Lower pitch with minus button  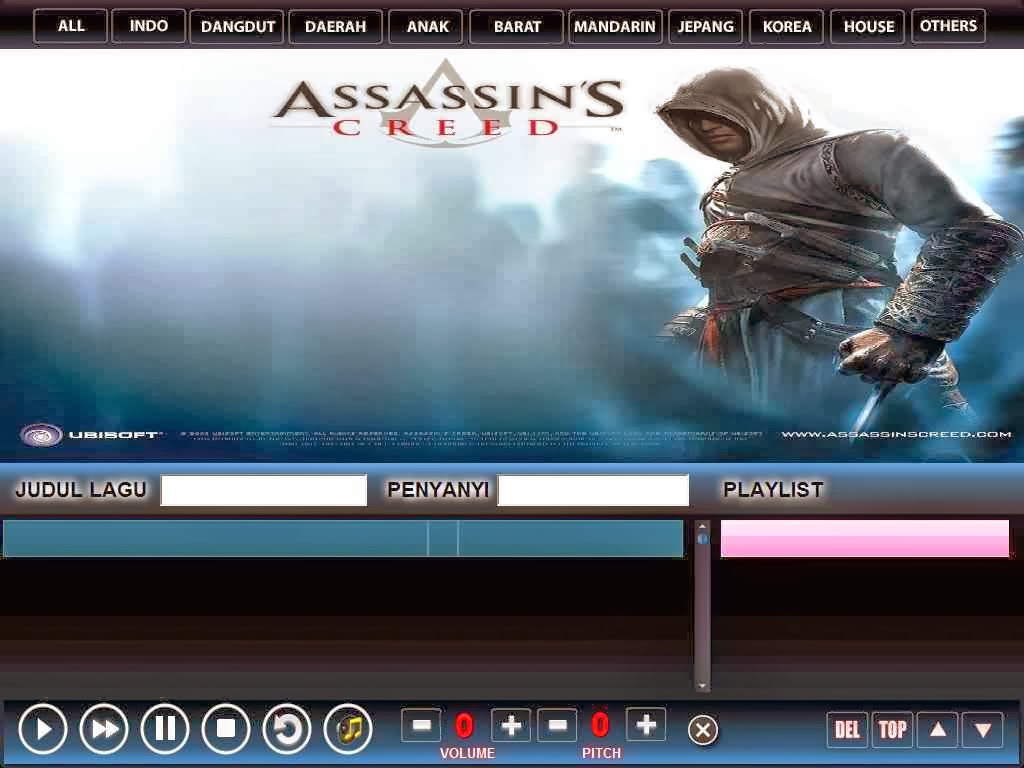pyautogui.click(x=557, y=726)
